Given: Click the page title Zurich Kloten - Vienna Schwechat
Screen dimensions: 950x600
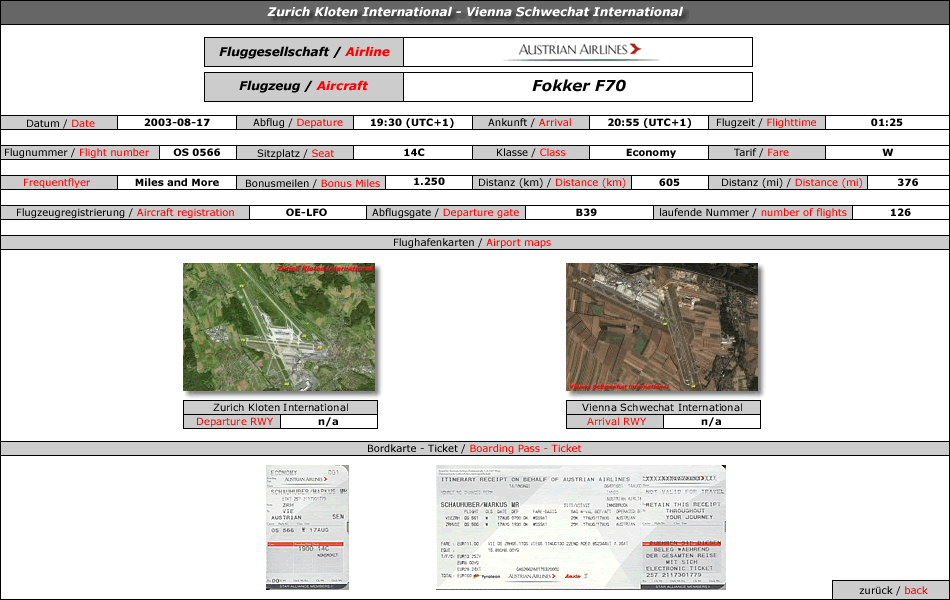Looking at the screenshot, I should [475, 12].
